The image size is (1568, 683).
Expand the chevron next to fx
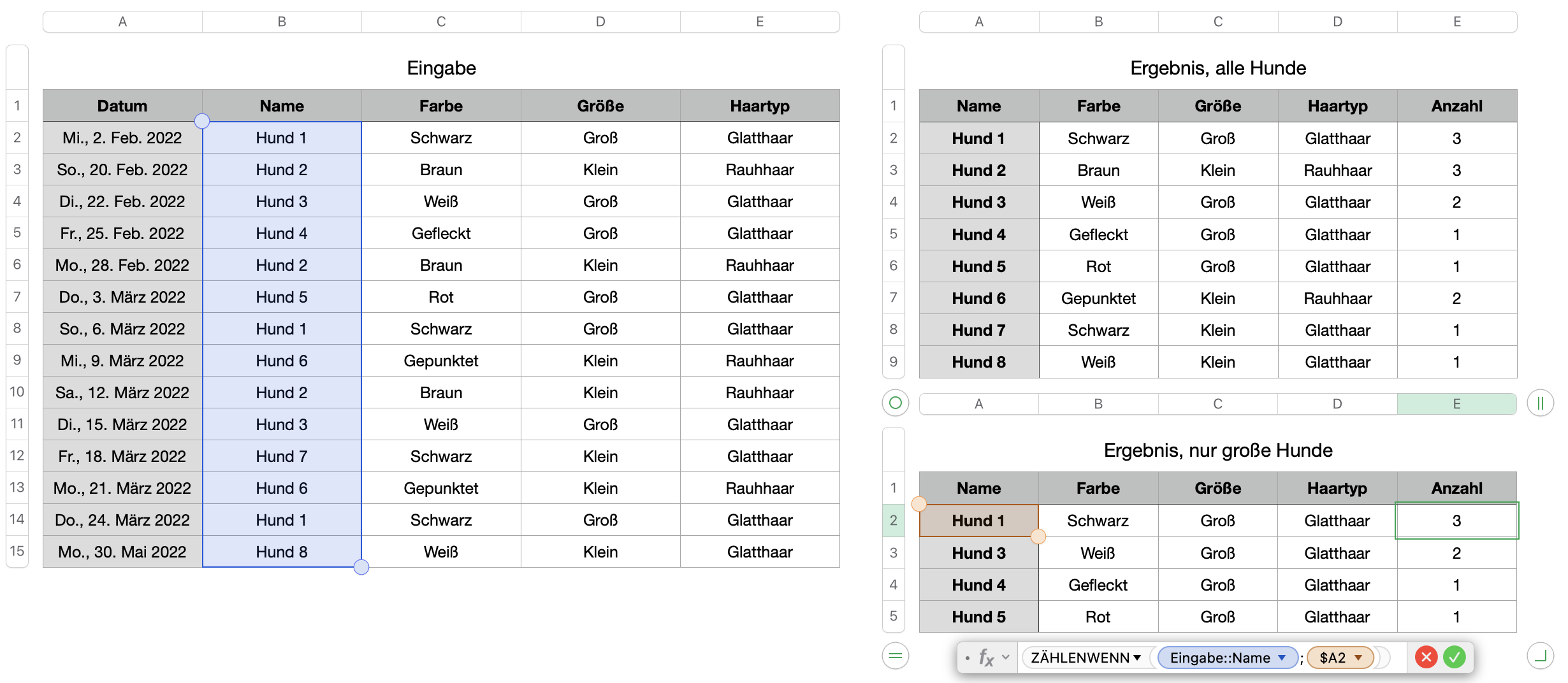click(x=1006, y=658)
